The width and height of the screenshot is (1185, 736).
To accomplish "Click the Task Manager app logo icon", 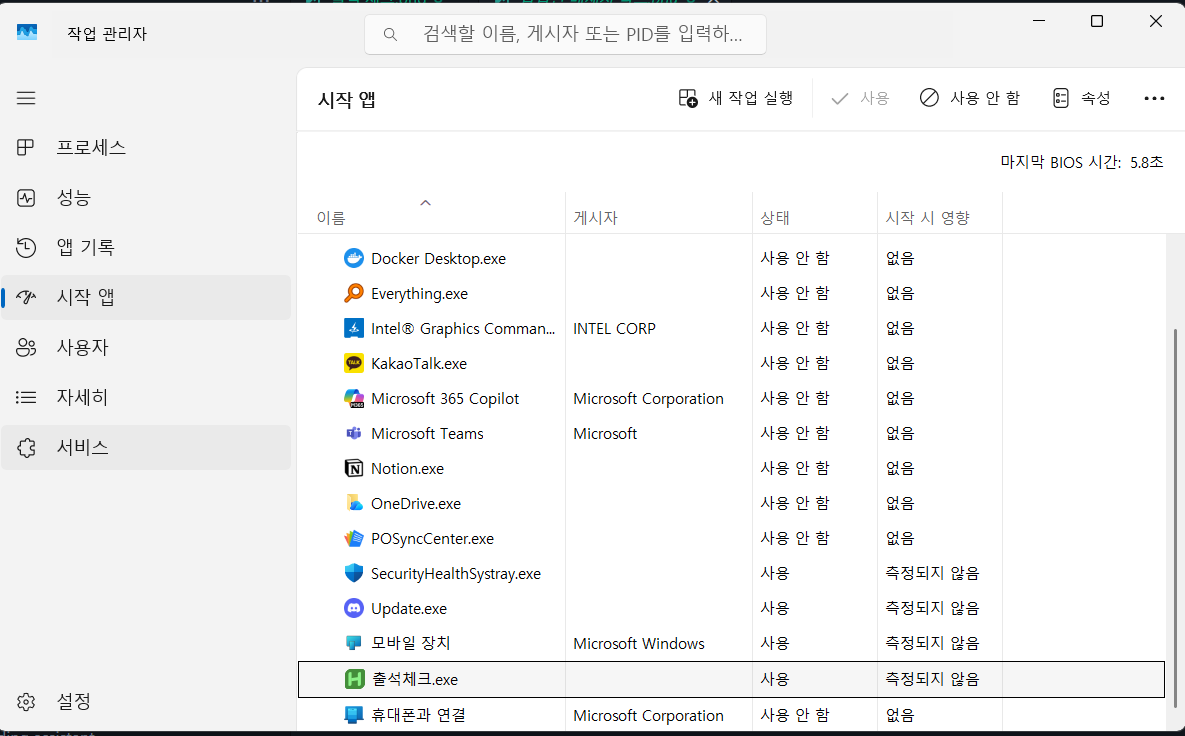I will [x=27, y=32].
